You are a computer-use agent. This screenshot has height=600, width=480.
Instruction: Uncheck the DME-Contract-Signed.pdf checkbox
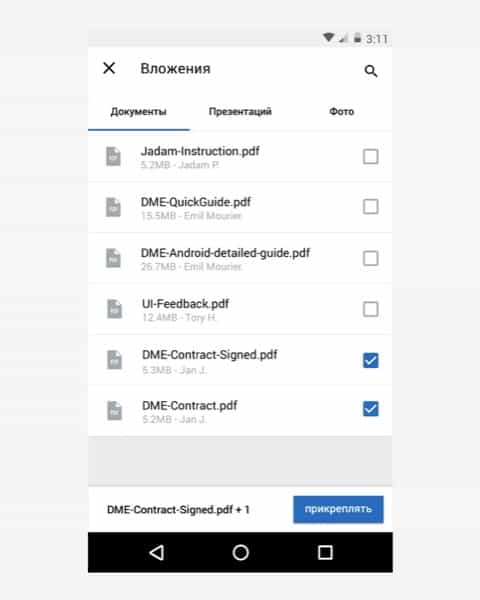[x=371, y=360]
